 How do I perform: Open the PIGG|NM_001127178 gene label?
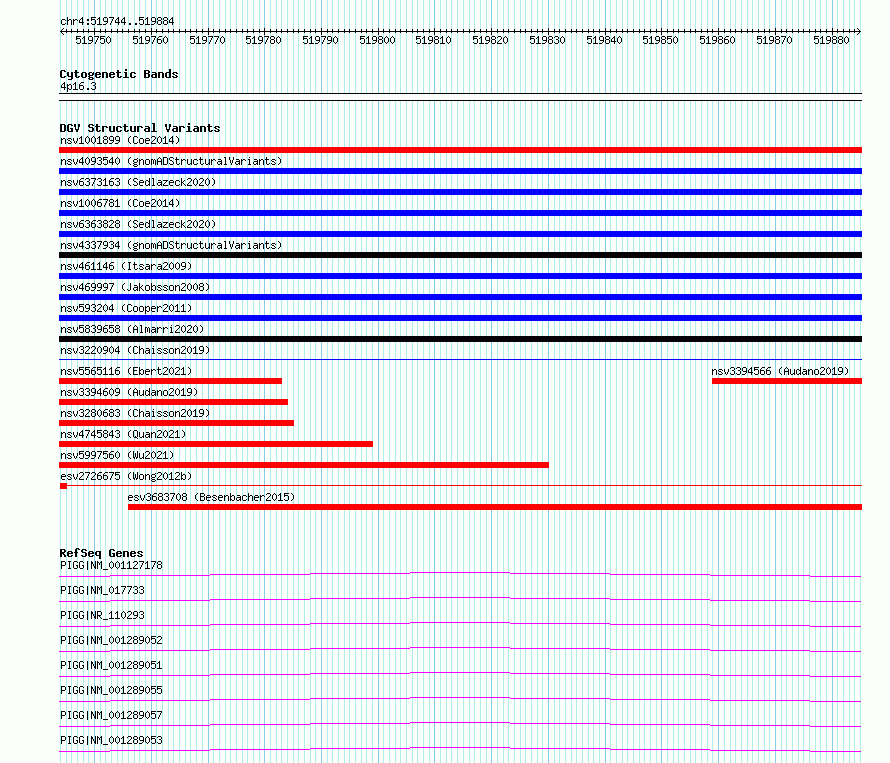(x=111, y=565)
